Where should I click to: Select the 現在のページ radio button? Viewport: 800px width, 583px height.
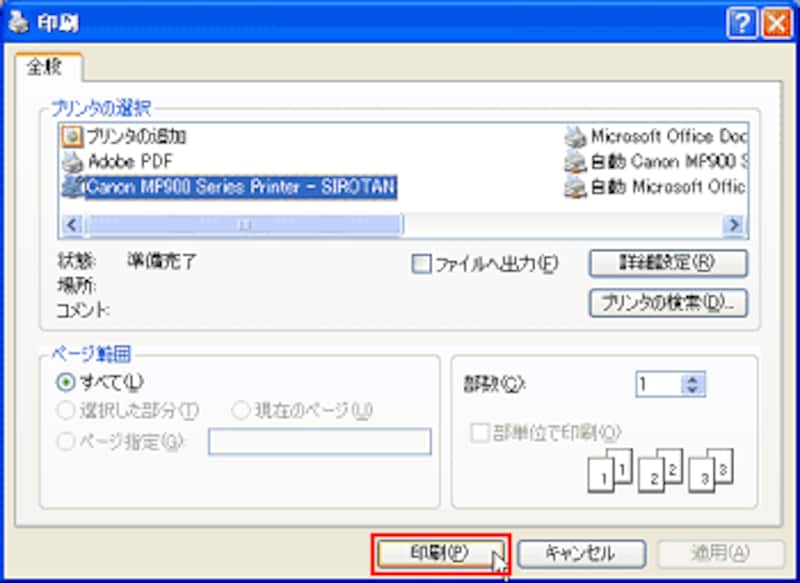click(x=241, y=410)
